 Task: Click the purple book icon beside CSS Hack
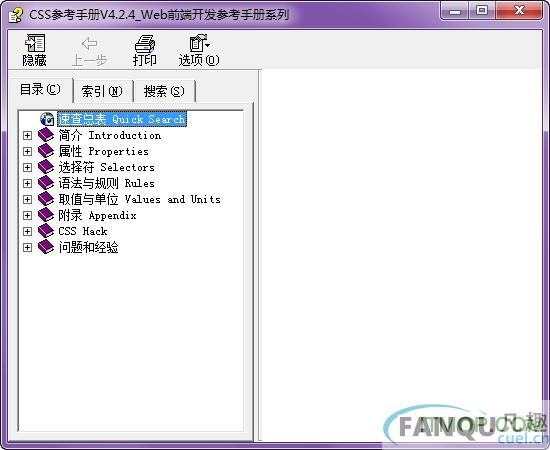click(46, 231)
